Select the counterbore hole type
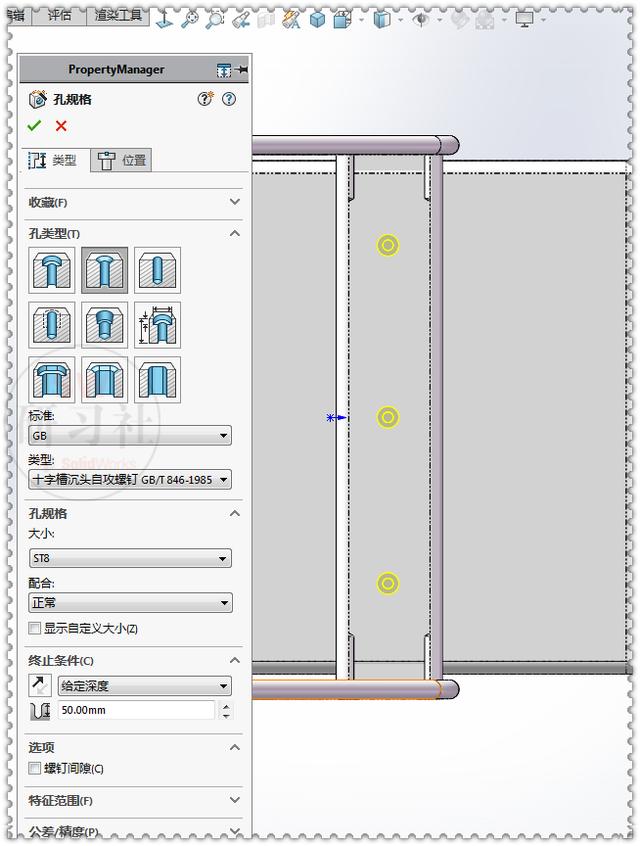Image resolution: width=640 pixels, height=846 pixels. (x=52, y=270)
